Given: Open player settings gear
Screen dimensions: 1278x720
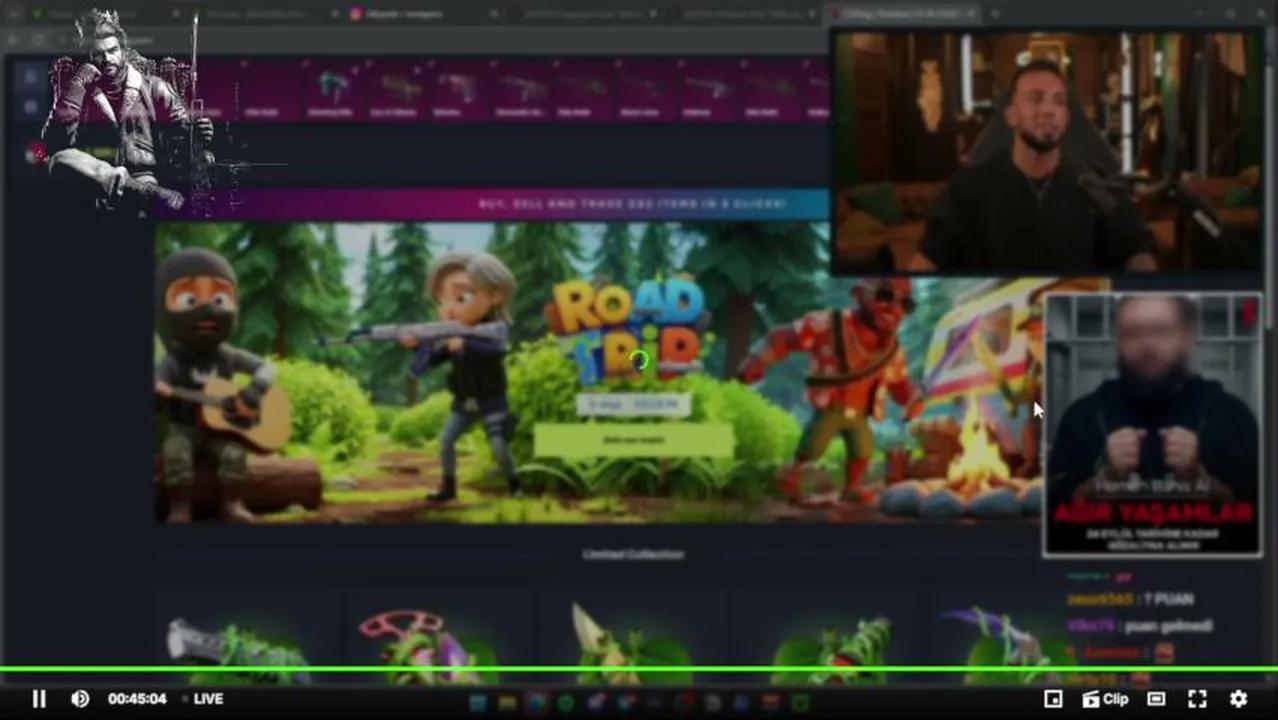Looking at the screenshot, I should pos(1238,699).
